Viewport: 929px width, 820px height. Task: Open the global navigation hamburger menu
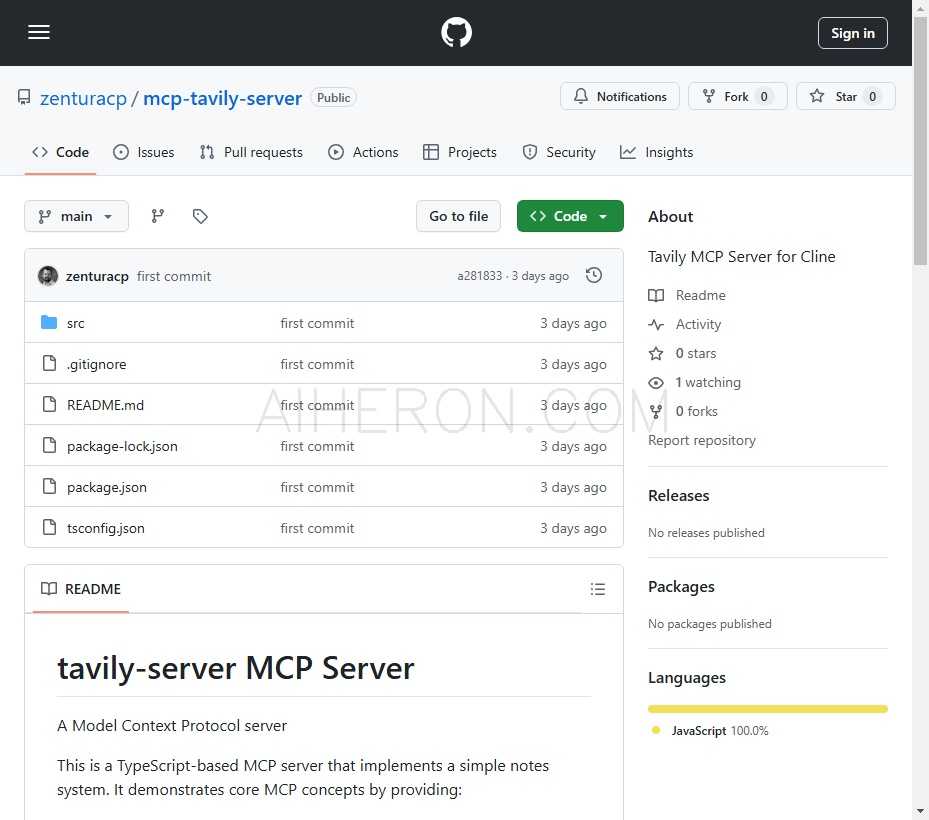coord(39,32)
